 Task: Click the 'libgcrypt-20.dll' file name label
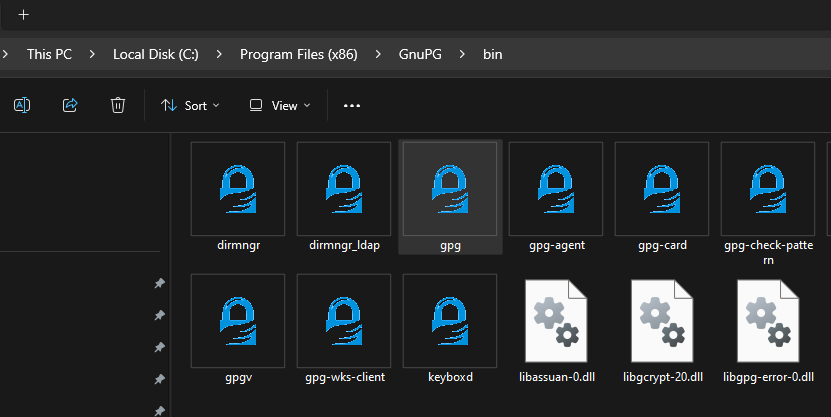tap(663, 377)
